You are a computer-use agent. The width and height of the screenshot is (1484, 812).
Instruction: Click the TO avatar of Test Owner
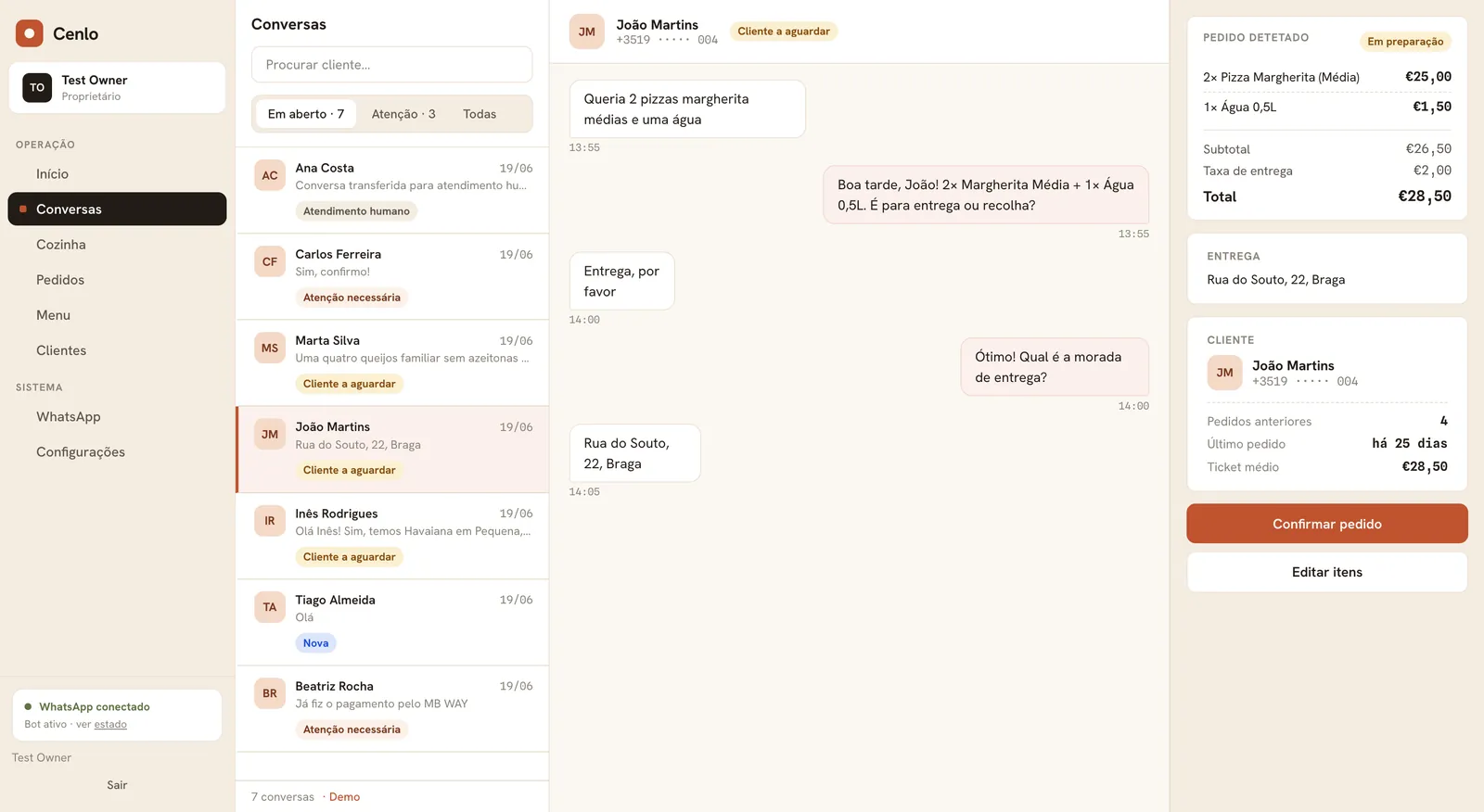pos(37,88)
